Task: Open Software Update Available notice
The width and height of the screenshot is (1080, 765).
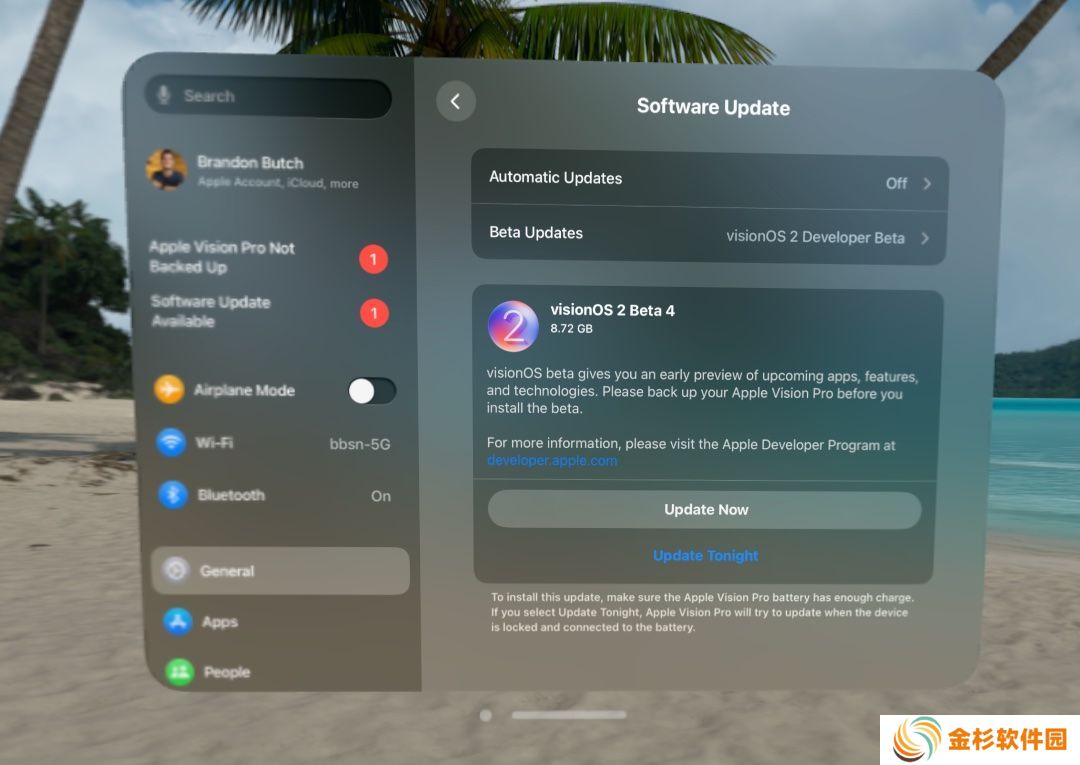Action: pyautogui.click(x=269, y=311)
